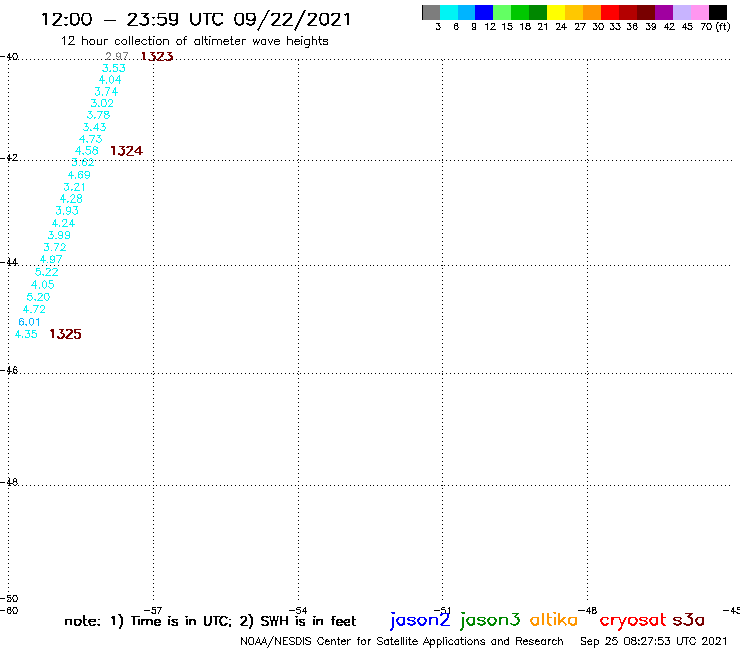Click the '70 (ft)' legend scale label
740x650 pixels.
[715, 27]
